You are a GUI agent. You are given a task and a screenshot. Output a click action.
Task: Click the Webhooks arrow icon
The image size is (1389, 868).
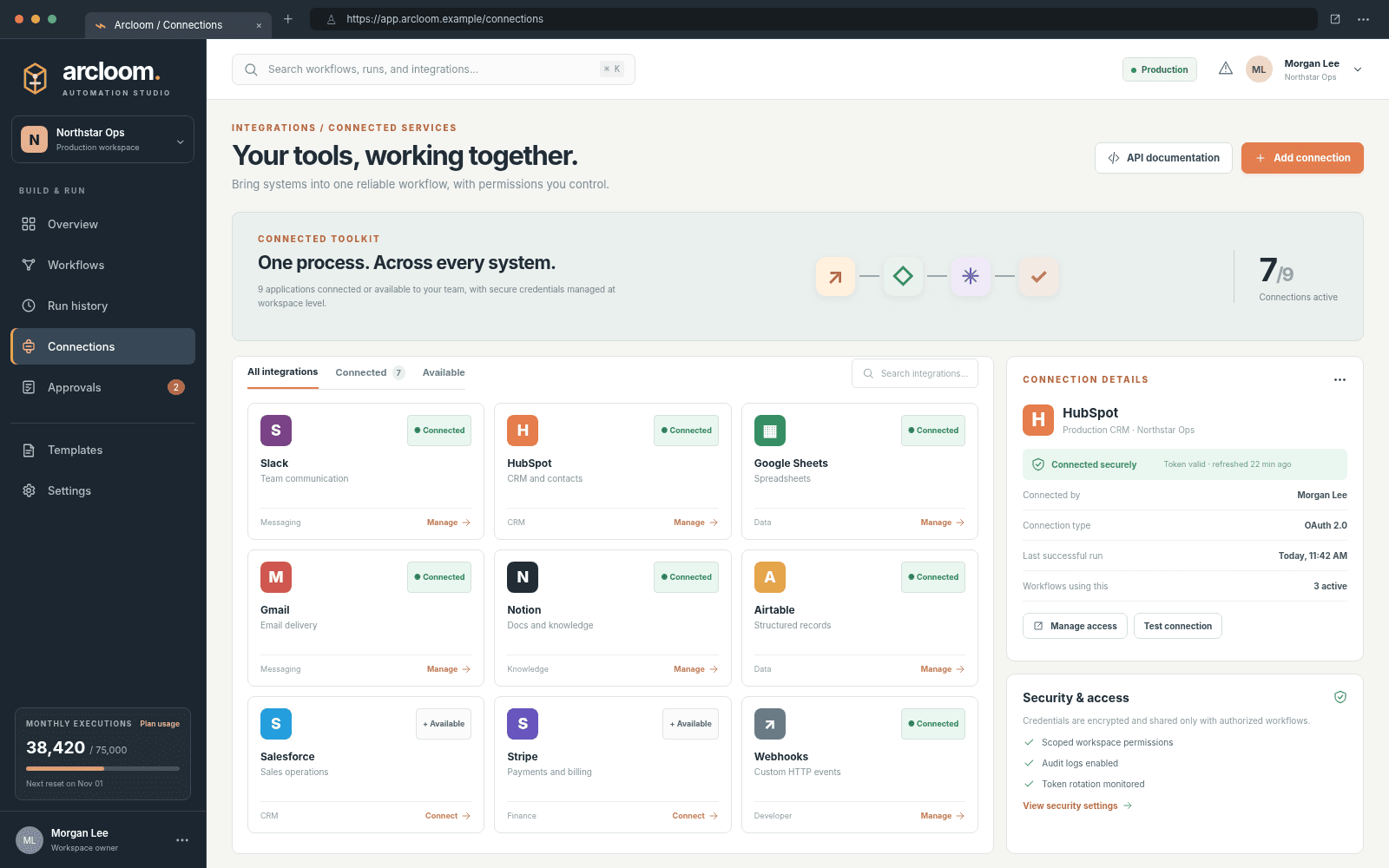pyautogui.click(x=770, y=724)
